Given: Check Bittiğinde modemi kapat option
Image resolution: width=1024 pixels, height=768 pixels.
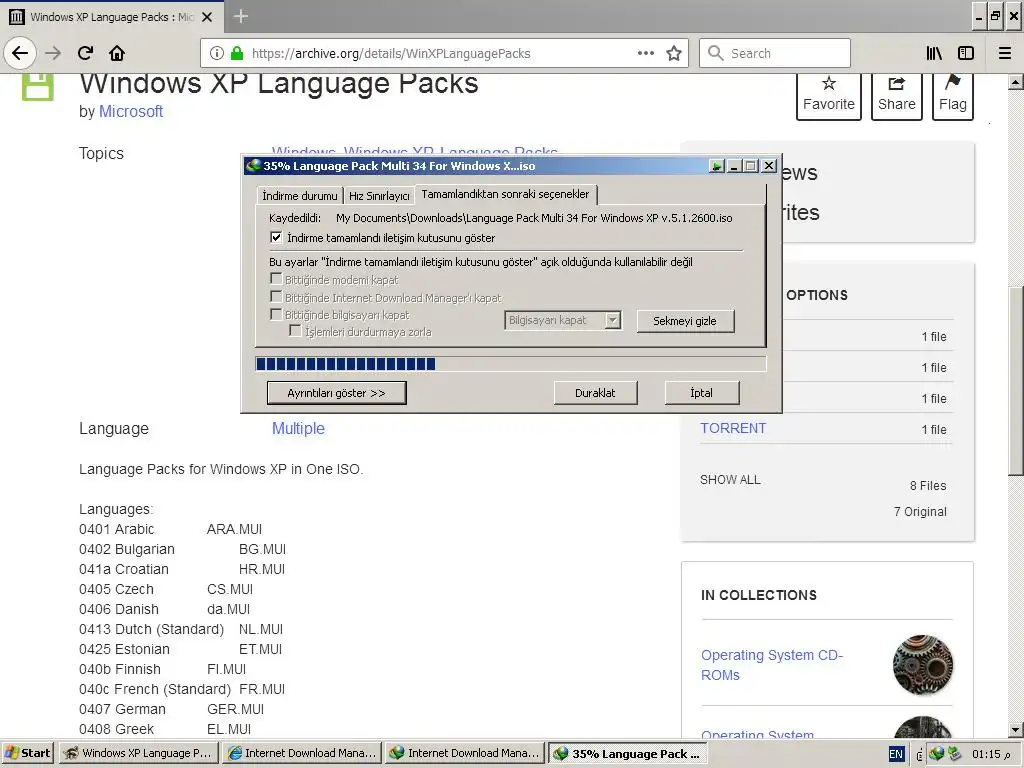Looking at the screenshot, I should [x=276, y=279].
